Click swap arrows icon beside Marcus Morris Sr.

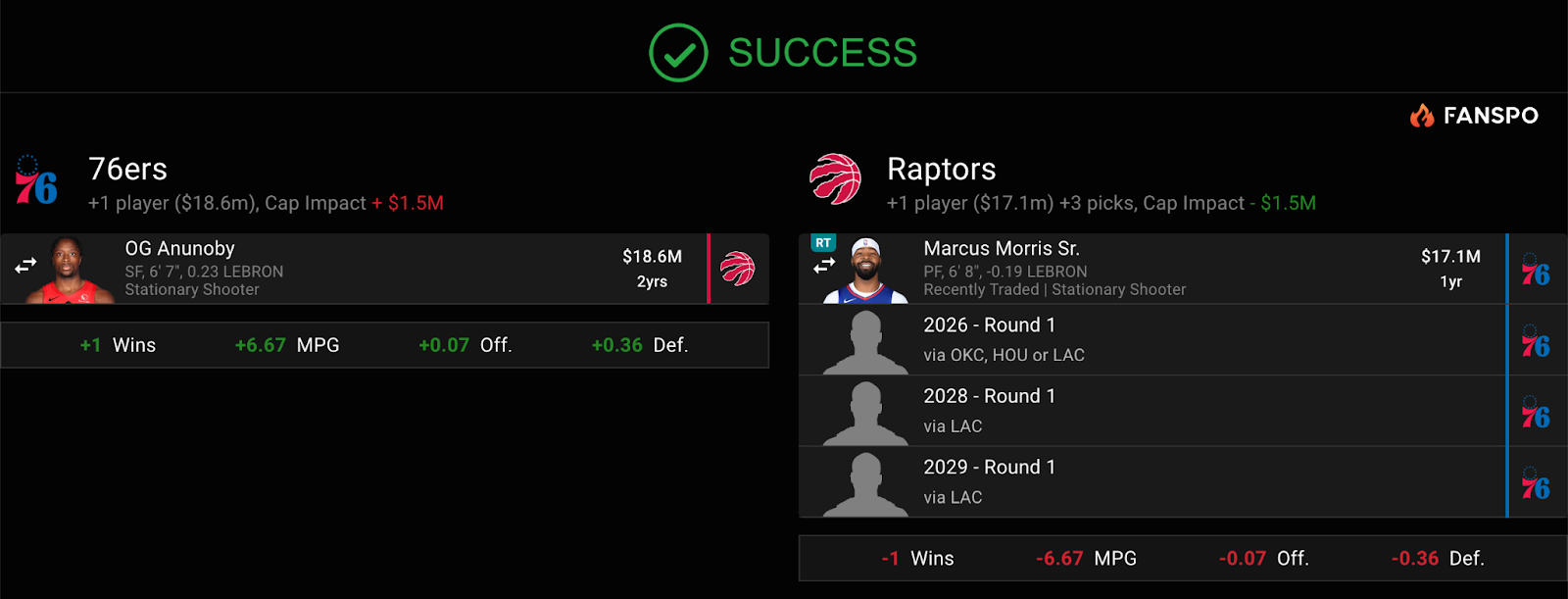click(824, 265)
